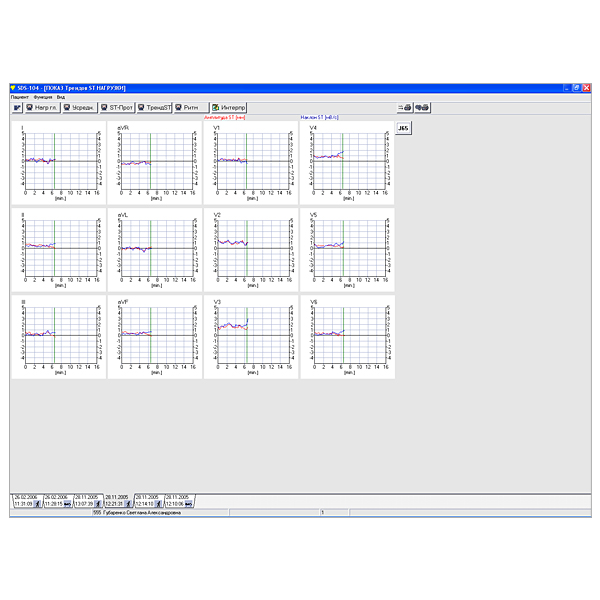Switch to the 26.02.2006 11:31:09 record tab
The height and width of the screenshot is (600, 600).
coord(26,500)
